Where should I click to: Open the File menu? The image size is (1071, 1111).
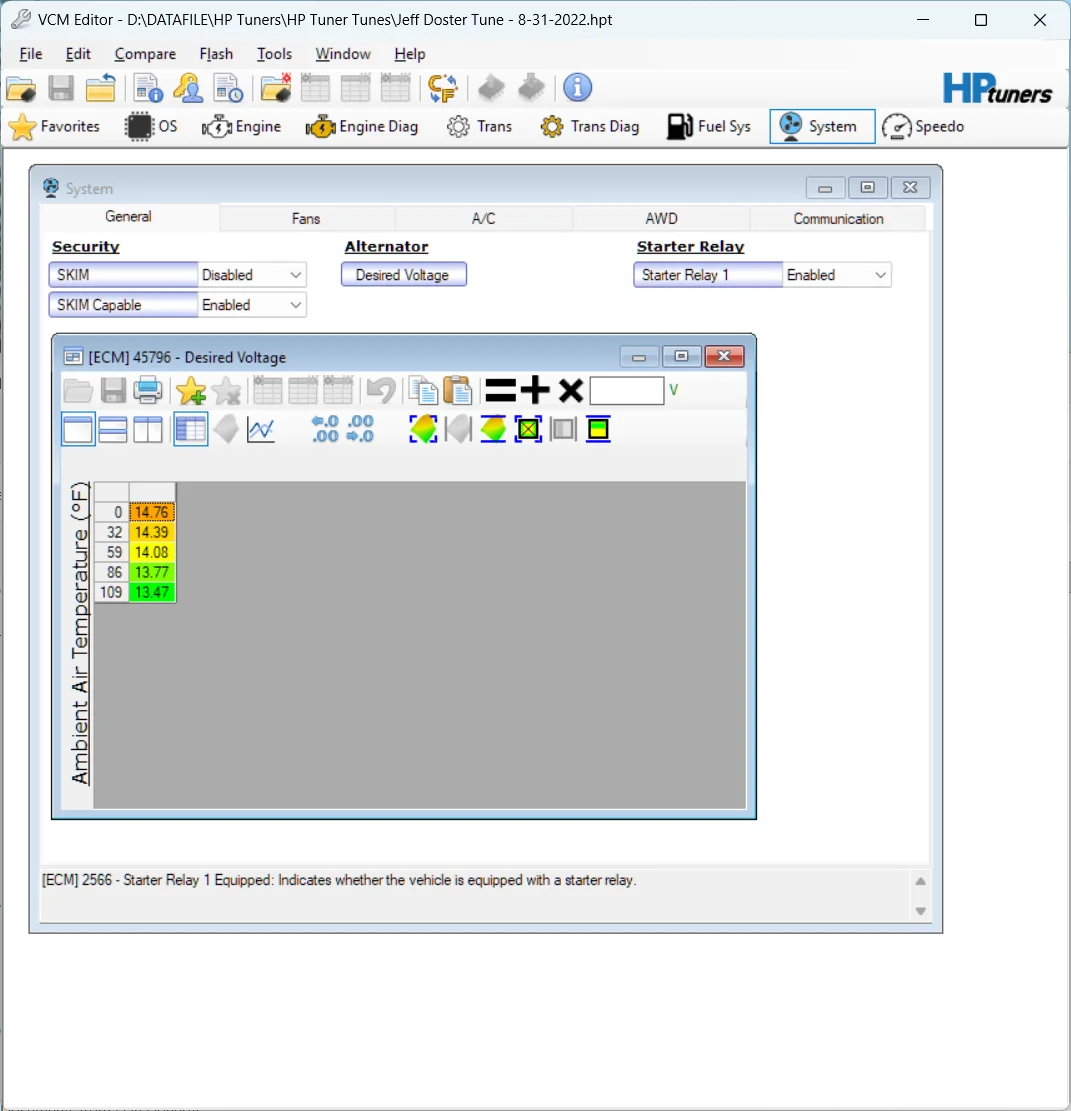coord(30,54)
